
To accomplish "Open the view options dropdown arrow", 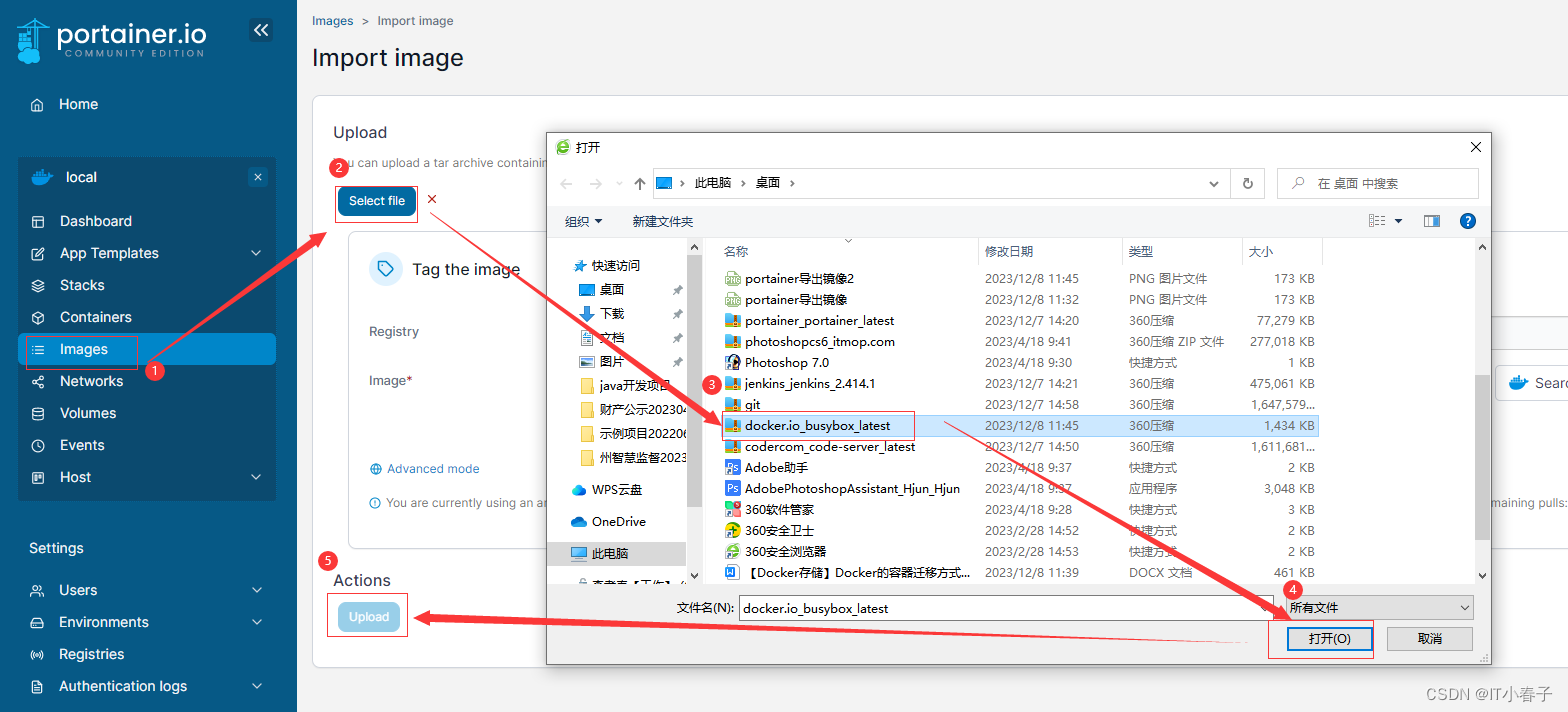I will 1398,221.
